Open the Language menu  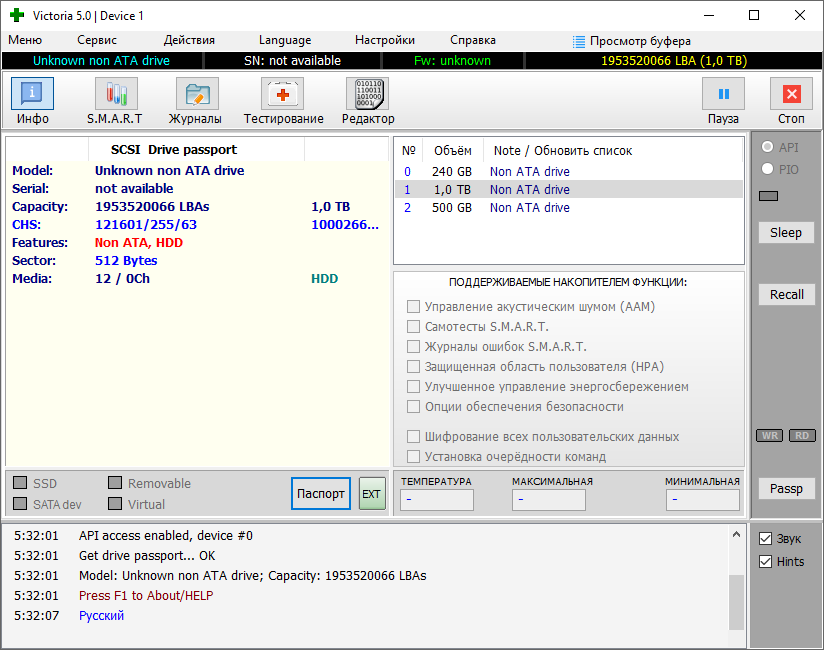tap(285, 40)
